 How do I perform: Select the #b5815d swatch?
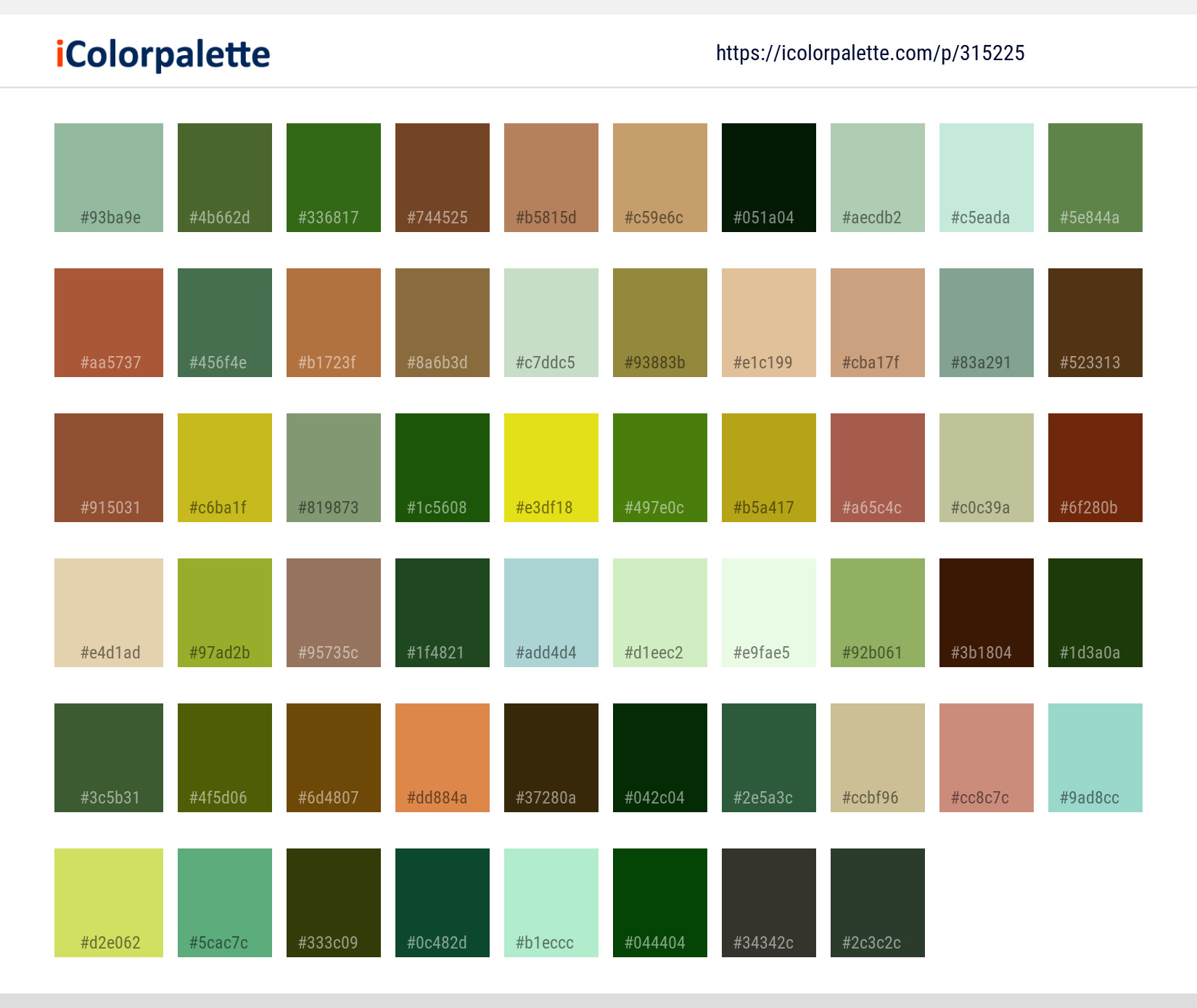pos(551,178)
